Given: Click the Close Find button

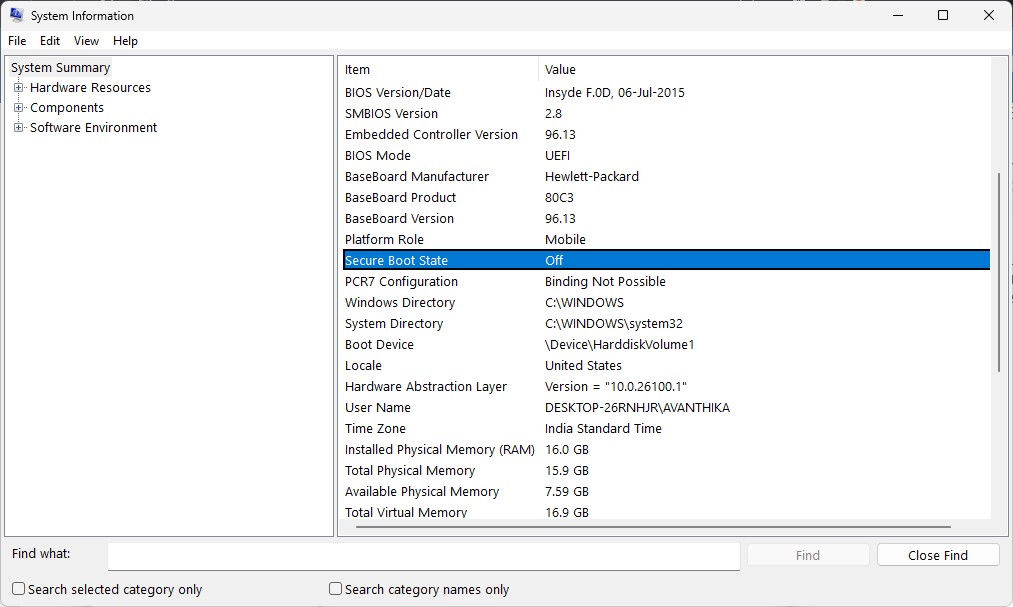Looking at the screenshot, I should click(x=937, y=554).
